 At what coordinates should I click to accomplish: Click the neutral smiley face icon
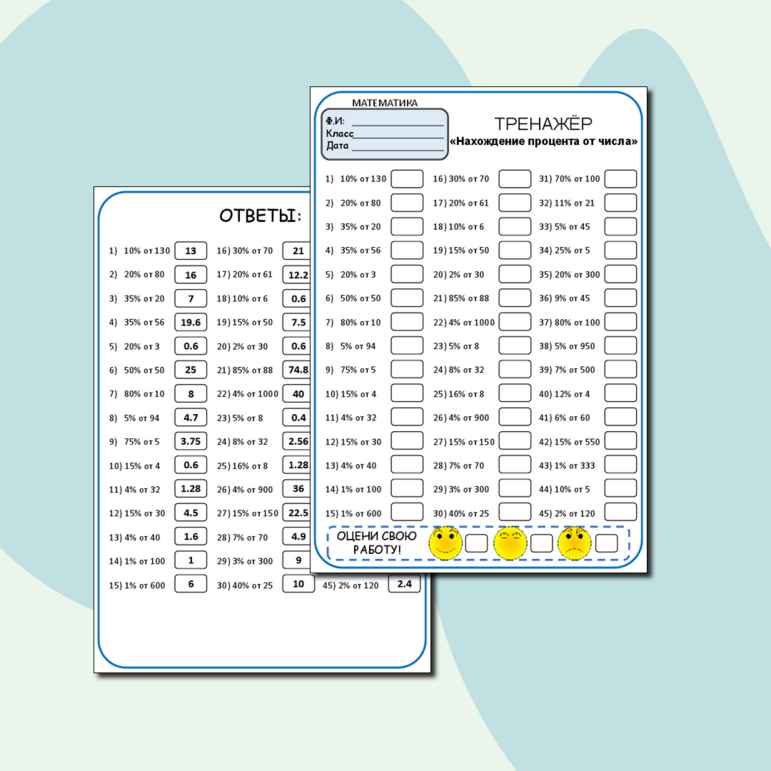[509, 543]
